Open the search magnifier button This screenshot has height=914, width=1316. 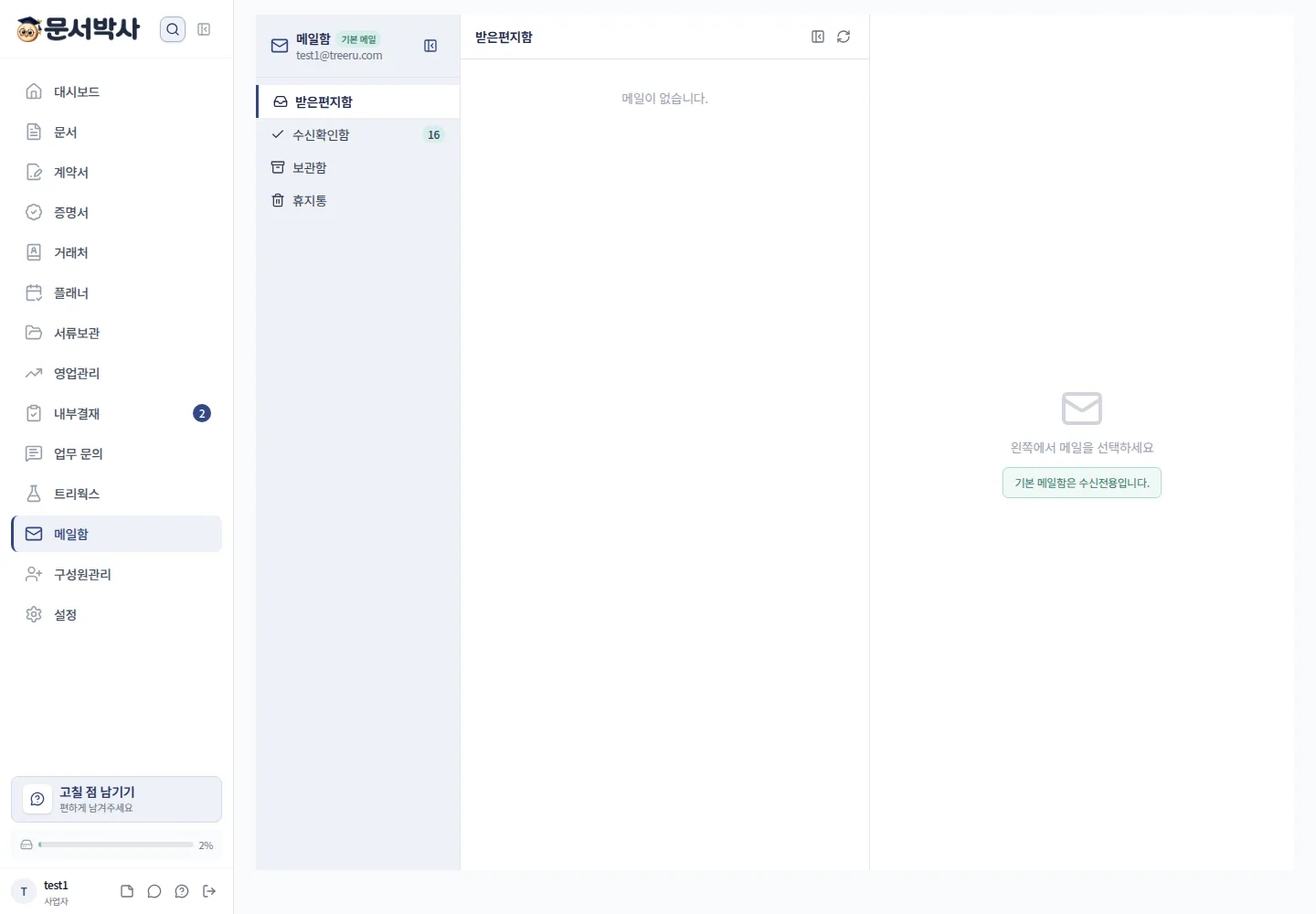[x=173, y=29]
